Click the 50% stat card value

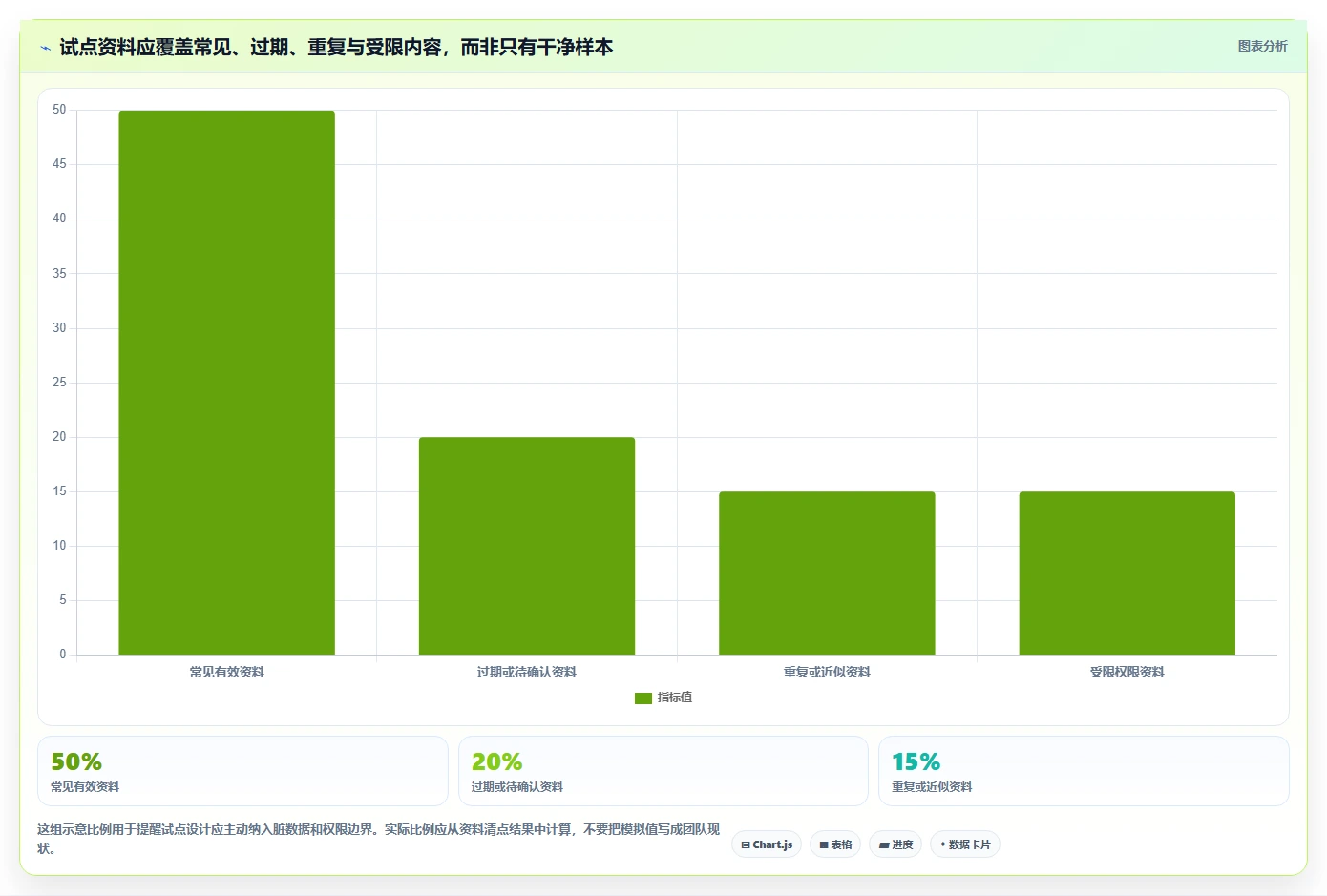pos(76,761)
